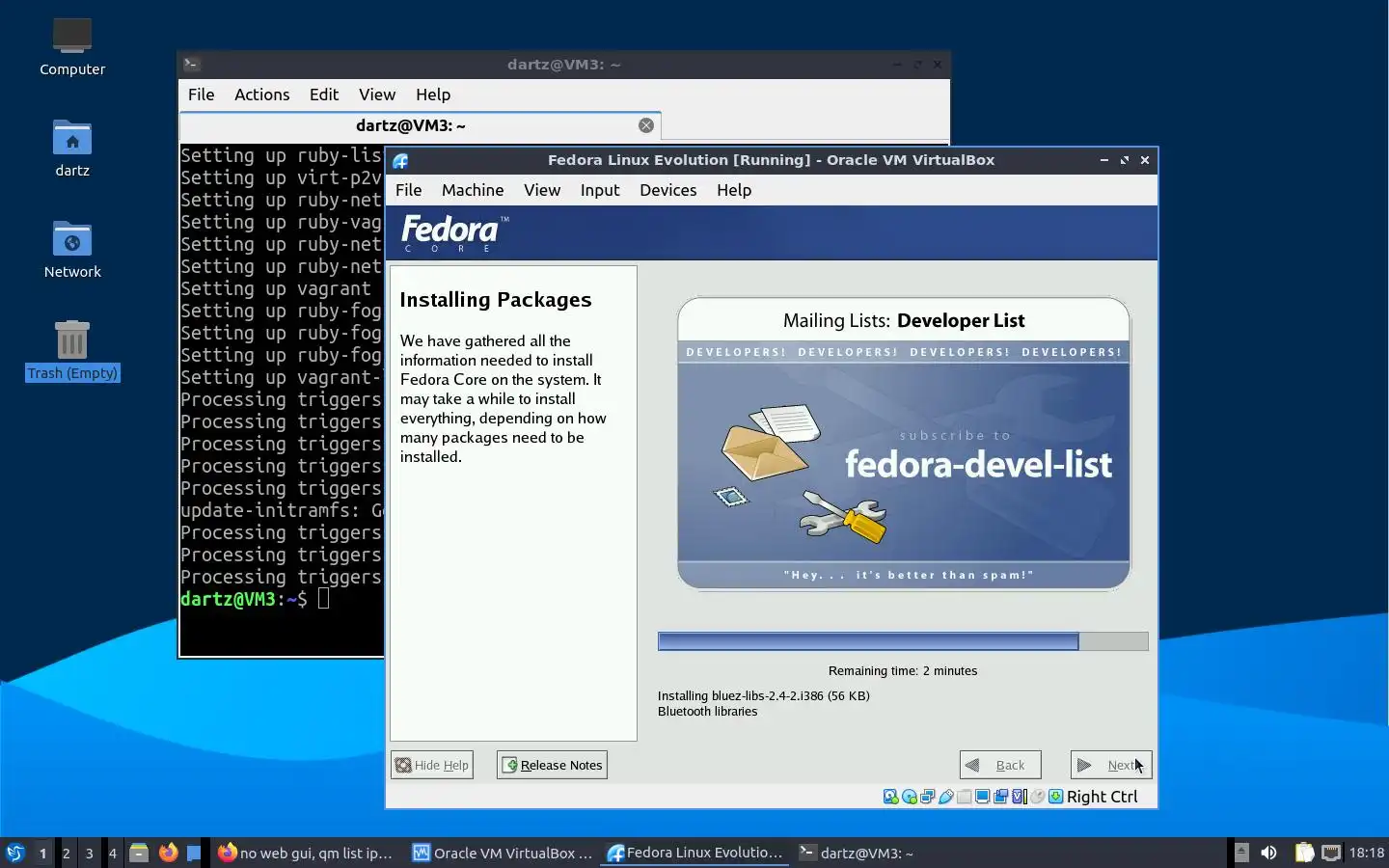Click the USB devices status icon
1389x868 pixels.
[x=946, y=797]
